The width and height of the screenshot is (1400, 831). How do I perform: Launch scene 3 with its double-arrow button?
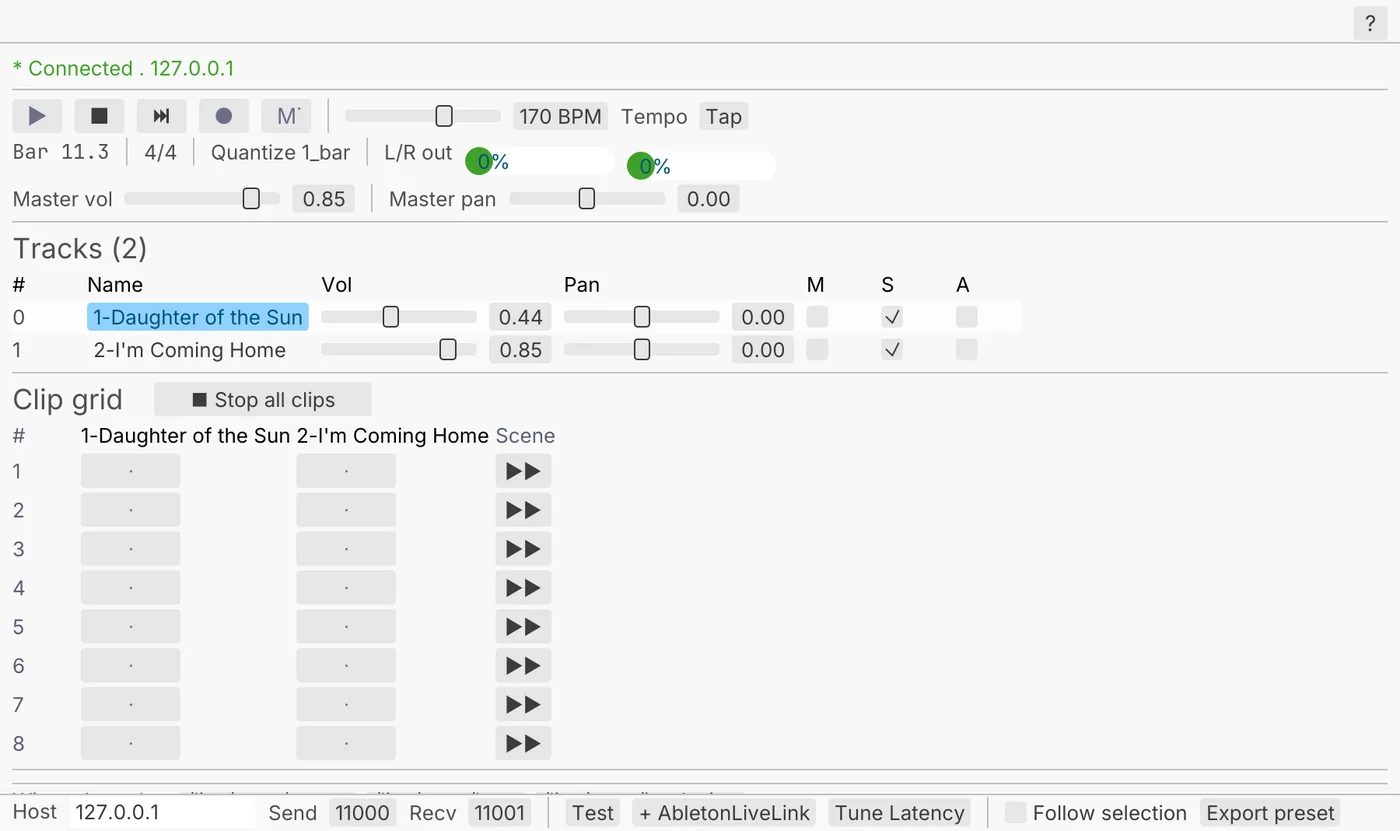pyautogui.click(x=523, y=549)
